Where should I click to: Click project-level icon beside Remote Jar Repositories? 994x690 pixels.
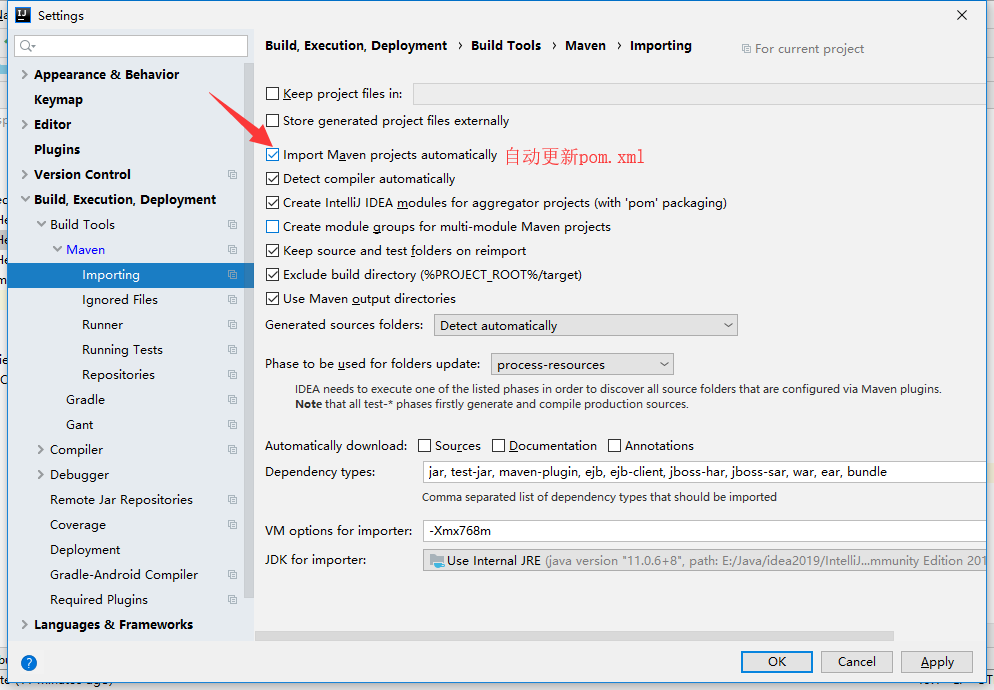coord(233,500)
